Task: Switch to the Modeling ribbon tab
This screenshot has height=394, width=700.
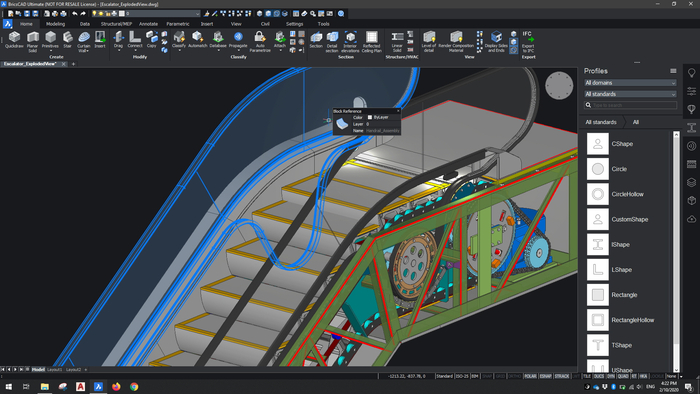Action: pyautogui.click(x=55, y=24)
